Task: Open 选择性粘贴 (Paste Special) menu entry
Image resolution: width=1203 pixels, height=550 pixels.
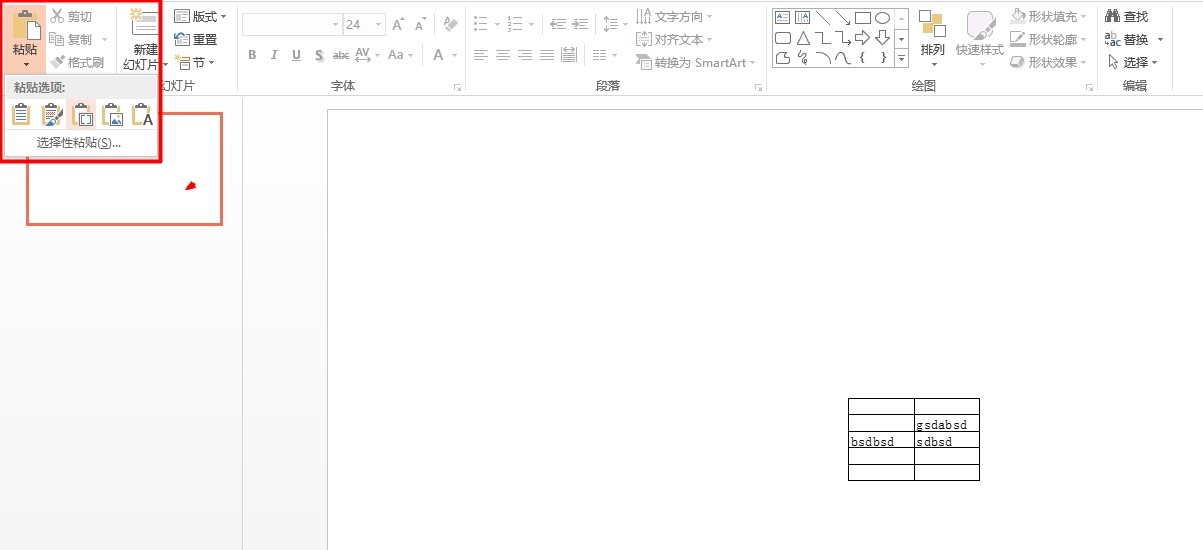Action: pos(79,143)
